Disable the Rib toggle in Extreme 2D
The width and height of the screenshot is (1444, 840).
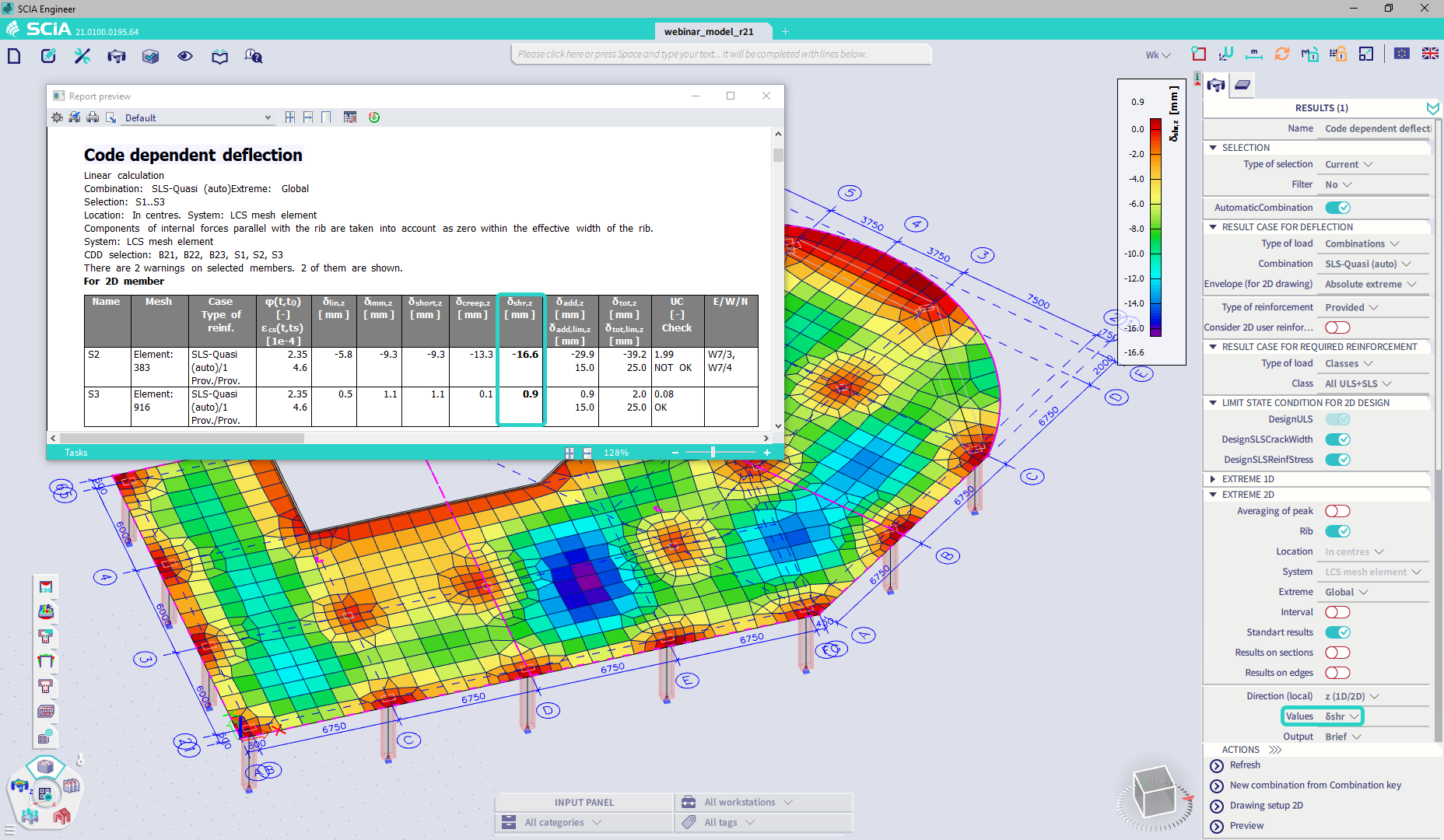[1337, 531]
